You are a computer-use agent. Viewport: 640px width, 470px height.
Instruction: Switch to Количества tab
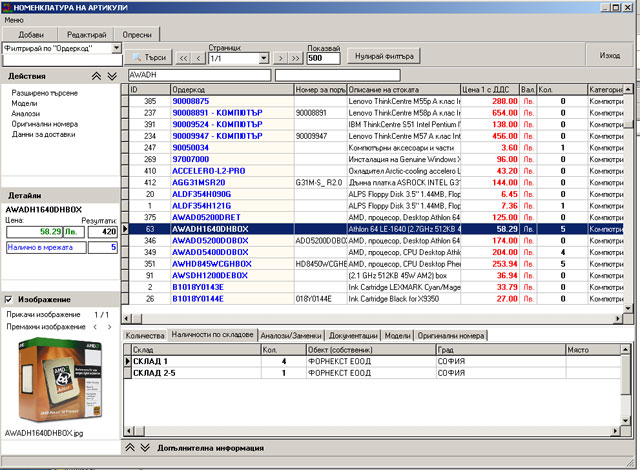[145, 335]
